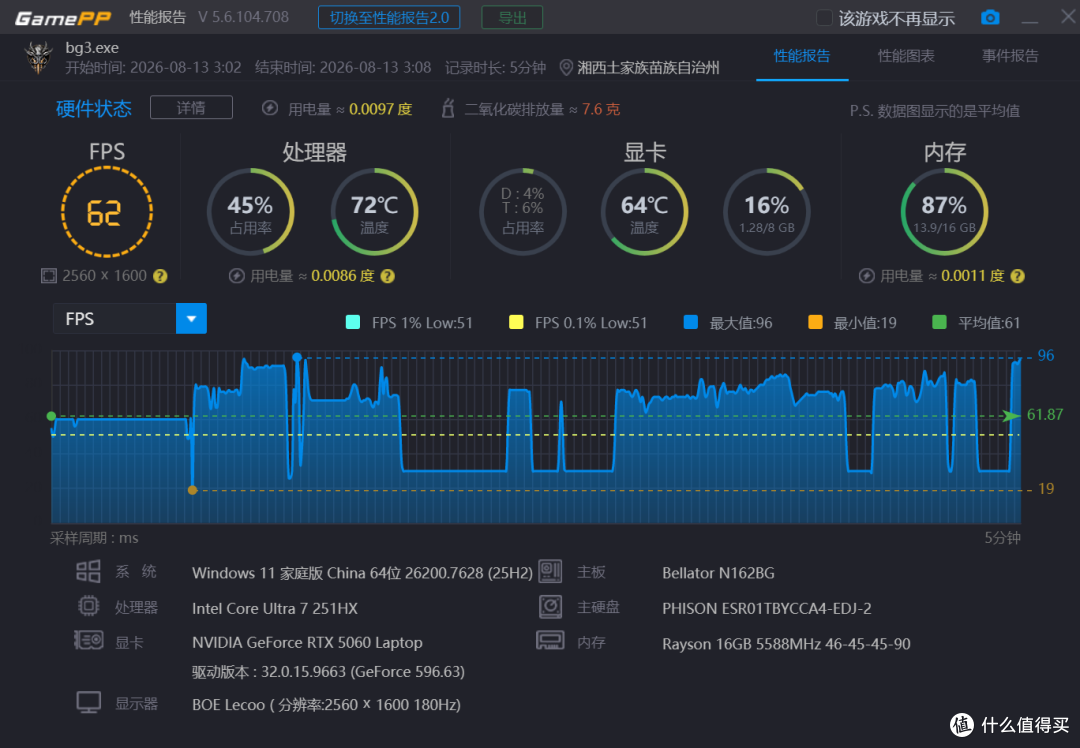Click the GPU 64℃ temperature gauge

[644, 212]
